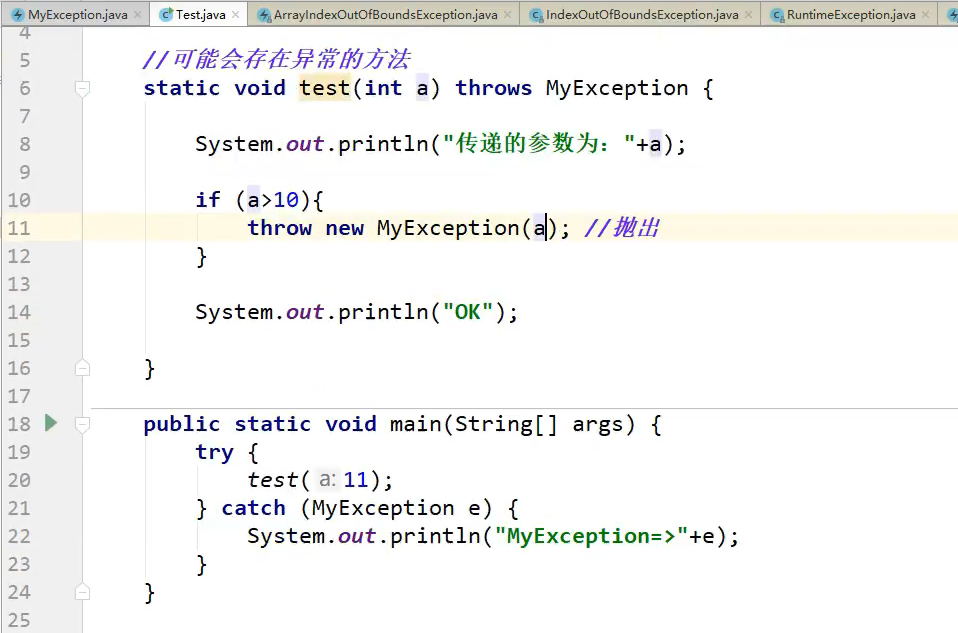958x633 pixels.
Task: Click String[] args parameter on line 18
Action: point(539,424)
